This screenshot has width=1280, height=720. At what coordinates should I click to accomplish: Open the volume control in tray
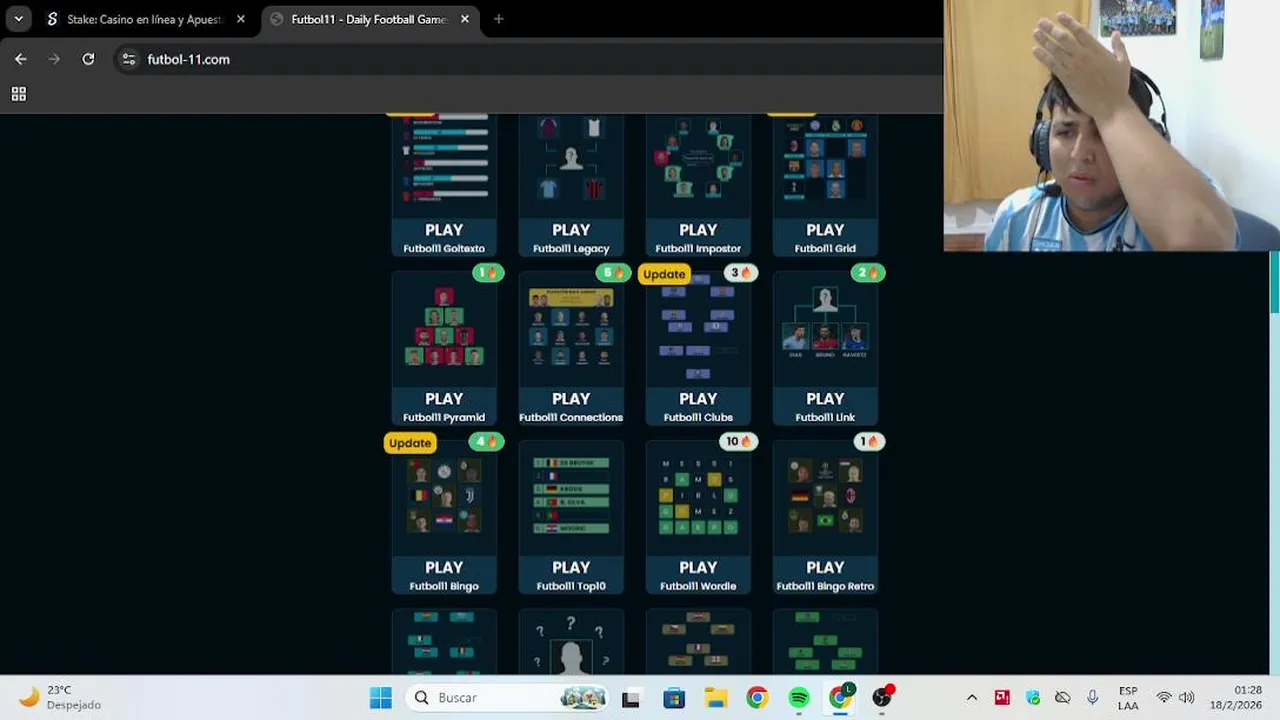click(1187, 698)
